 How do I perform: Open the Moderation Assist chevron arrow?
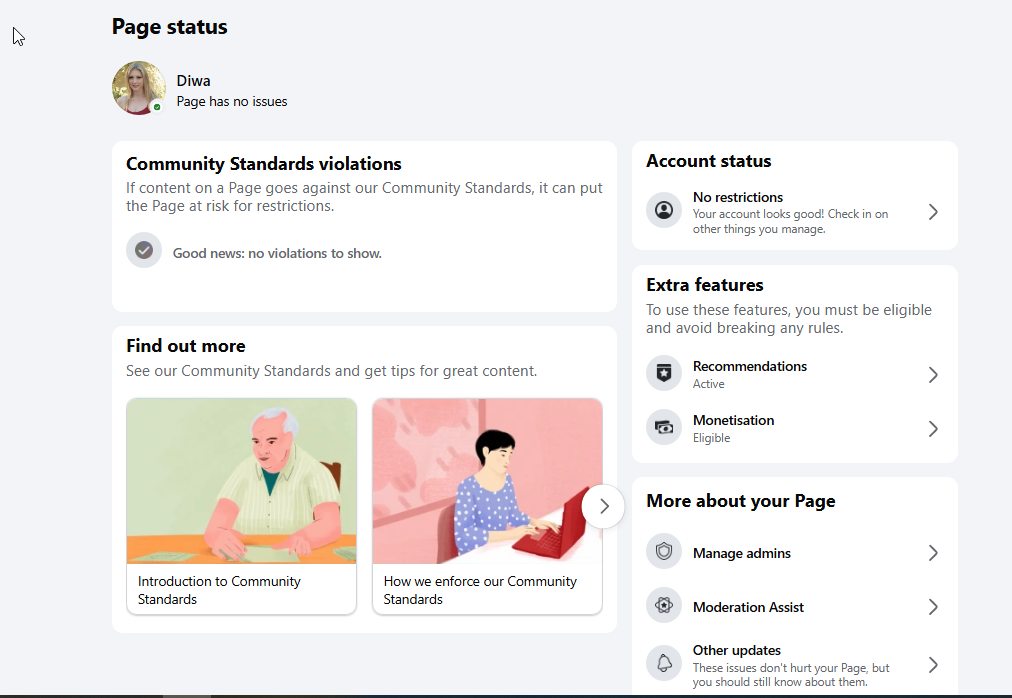tap(933, 607)
